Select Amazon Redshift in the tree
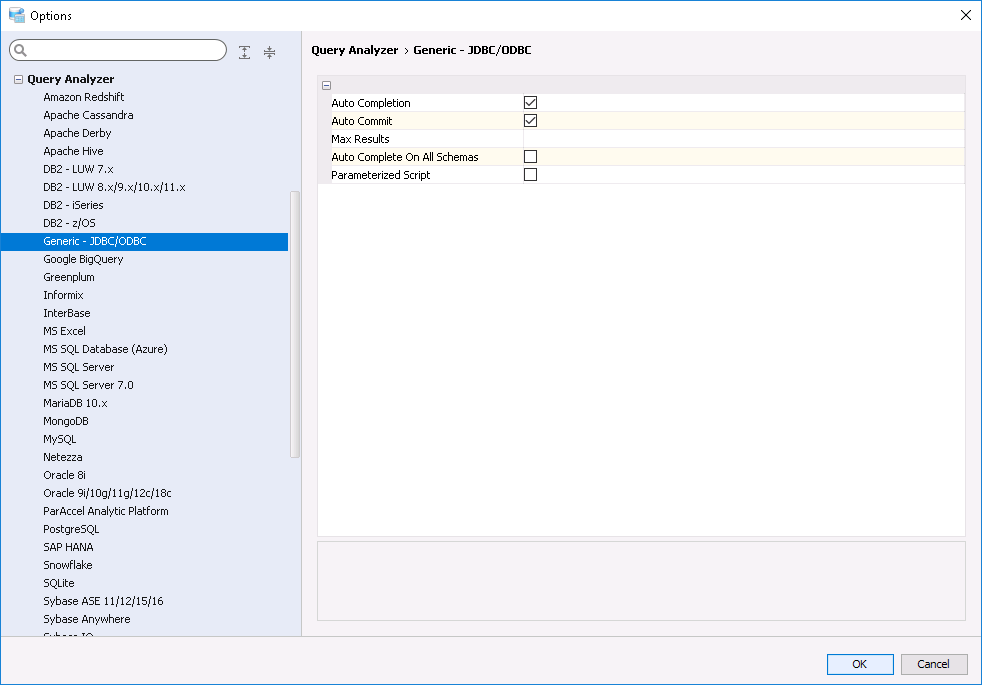This screenshot has height=685, width=982. (84, 97)
